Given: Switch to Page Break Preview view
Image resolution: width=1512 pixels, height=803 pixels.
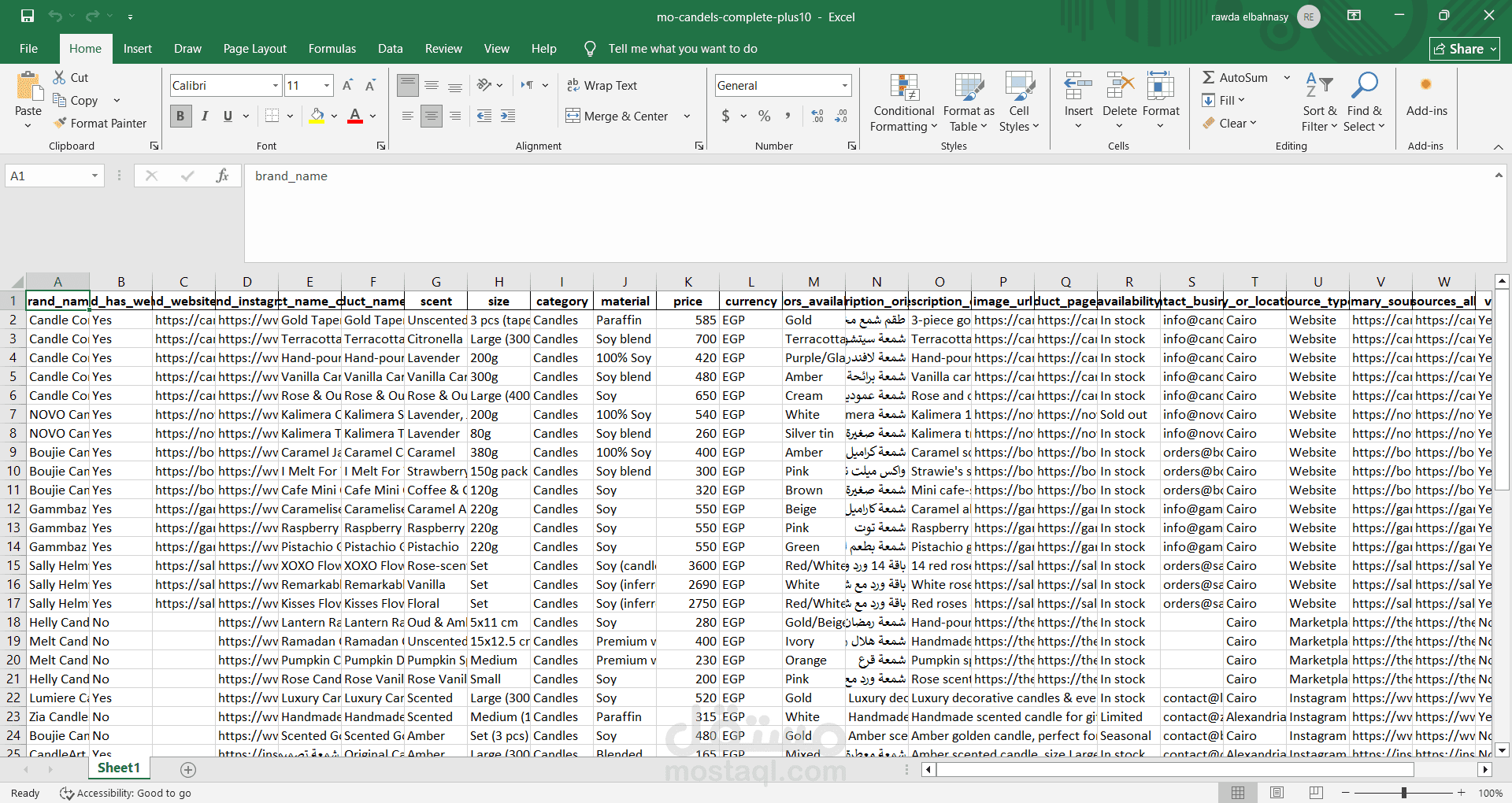Looking at the screenshot, I should pyautogui.click(x=1316, y=793).
